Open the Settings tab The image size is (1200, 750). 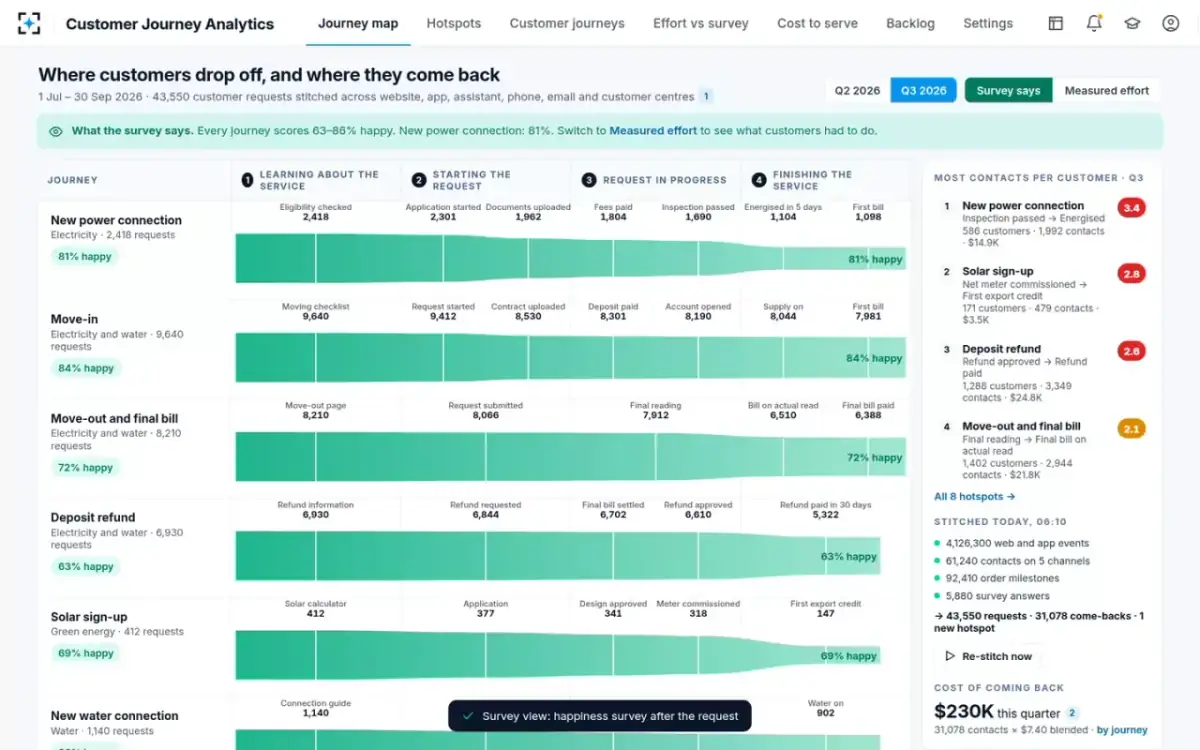(988, 23)
